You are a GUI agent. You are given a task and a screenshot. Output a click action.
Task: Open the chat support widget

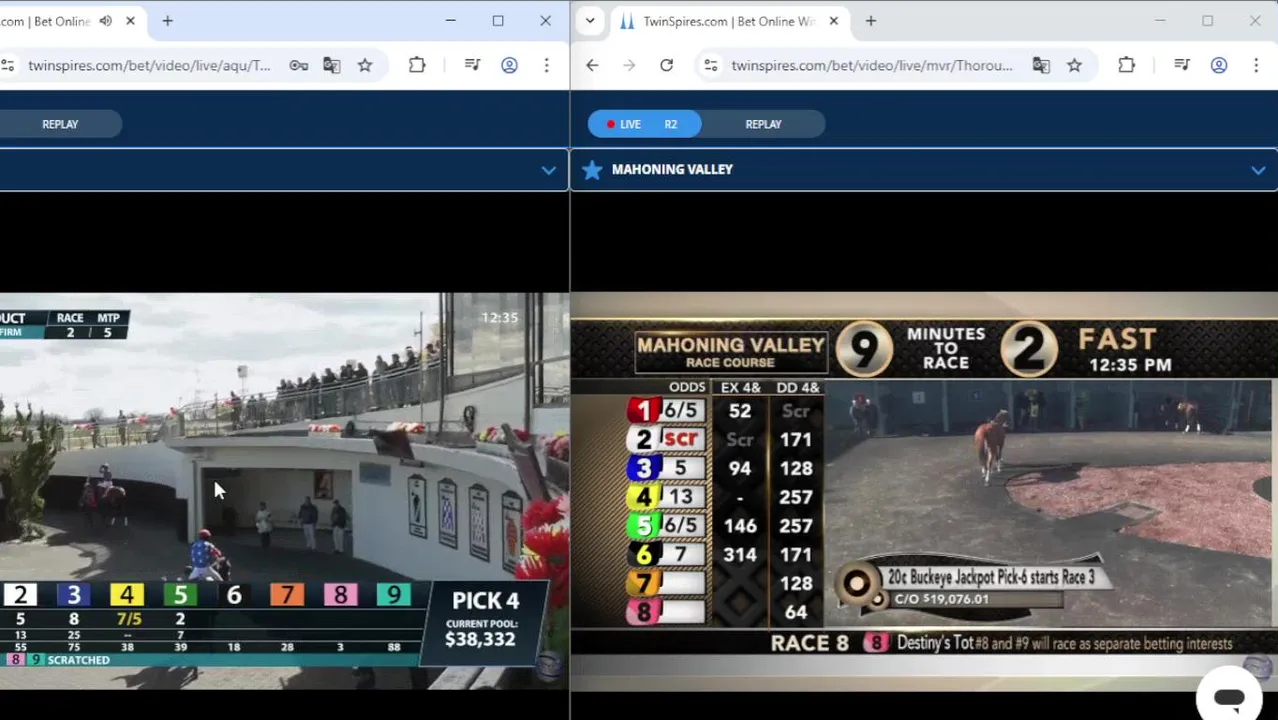click(1229, 697)
